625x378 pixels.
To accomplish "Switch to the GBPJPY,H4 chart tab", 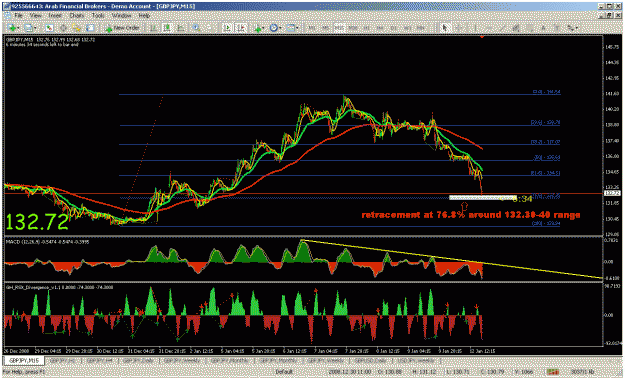I will point(100,360).
